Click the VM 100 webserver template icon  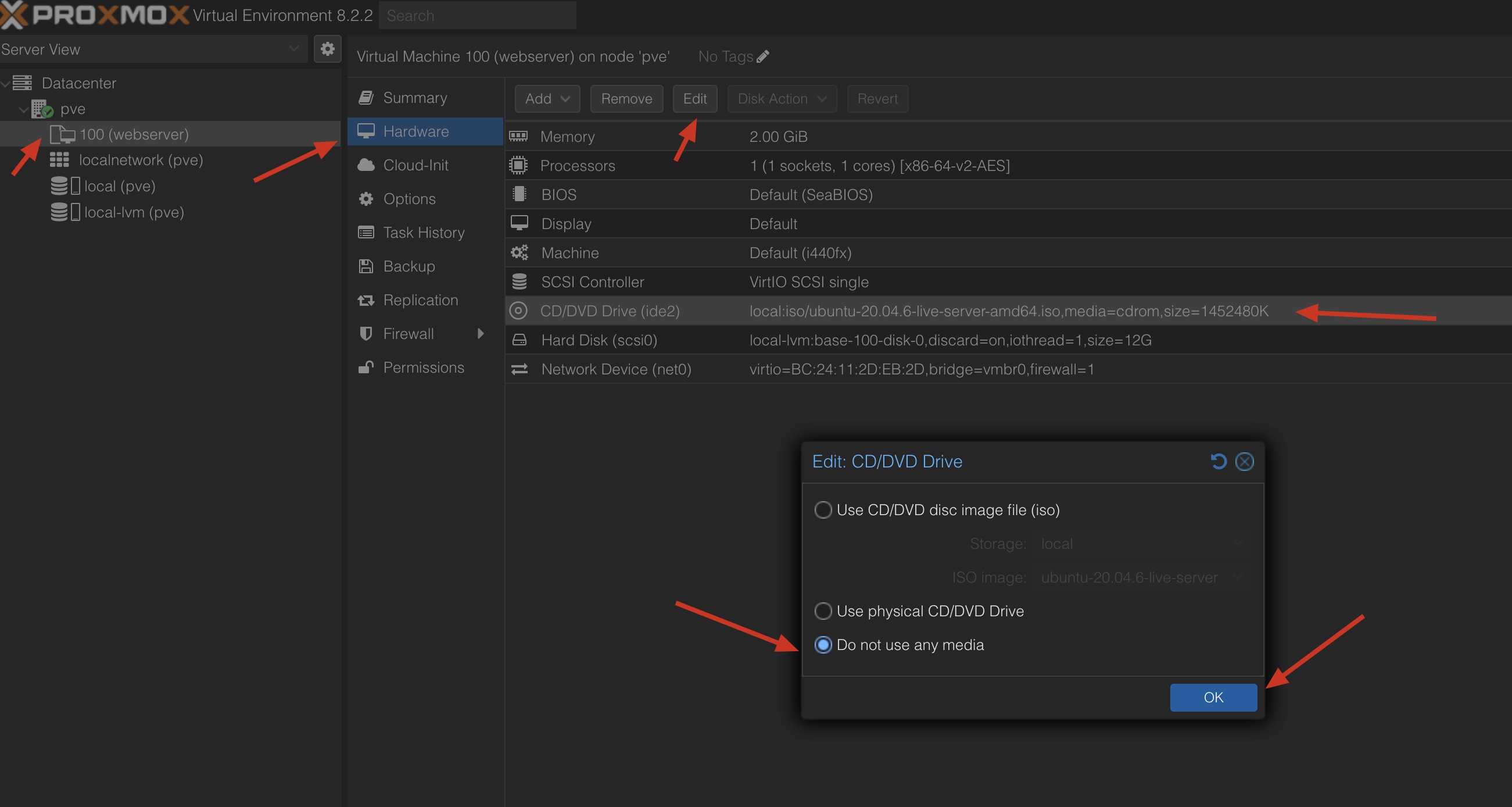62,134
